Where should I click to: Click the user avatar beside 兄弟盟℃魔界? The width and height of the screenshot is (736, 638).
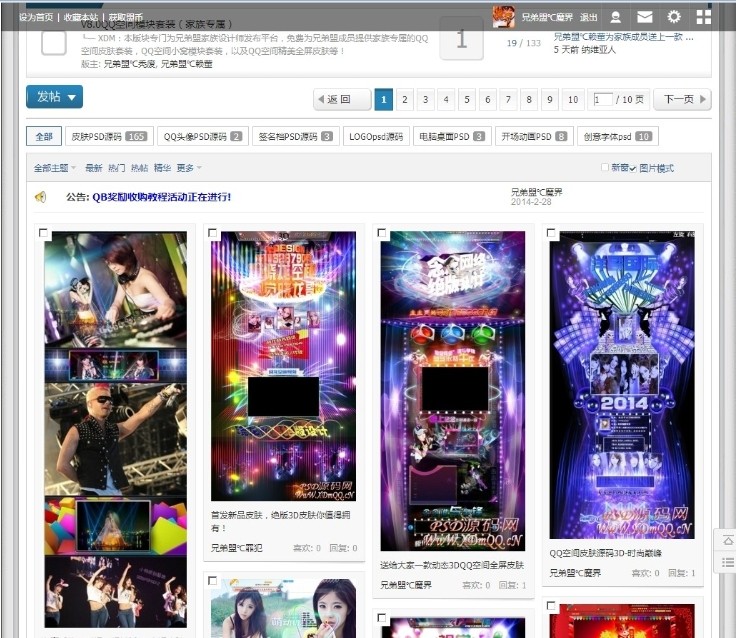point(503,17)
